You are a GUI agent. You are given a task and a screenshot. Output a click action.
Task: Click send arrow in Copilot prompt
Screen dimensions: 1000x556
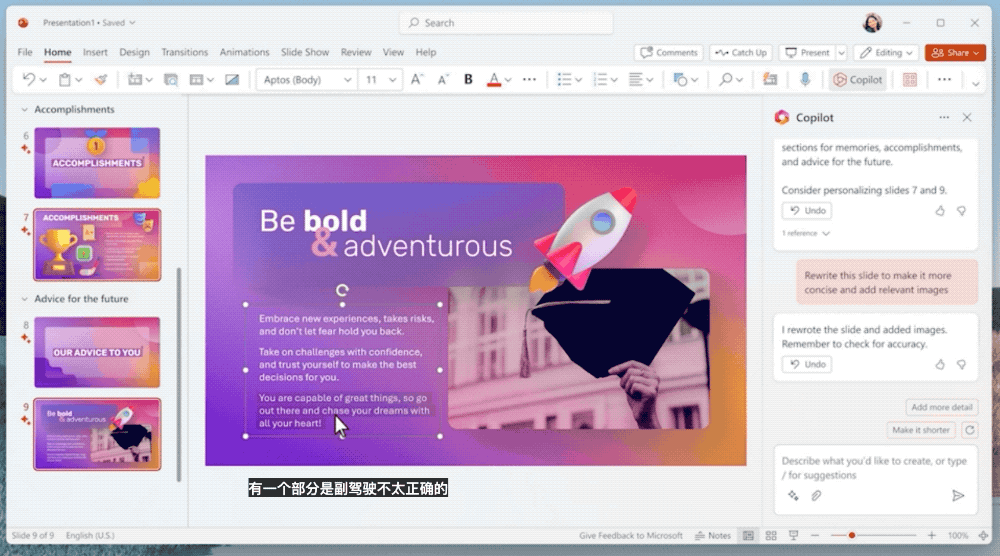pos(958,495)
